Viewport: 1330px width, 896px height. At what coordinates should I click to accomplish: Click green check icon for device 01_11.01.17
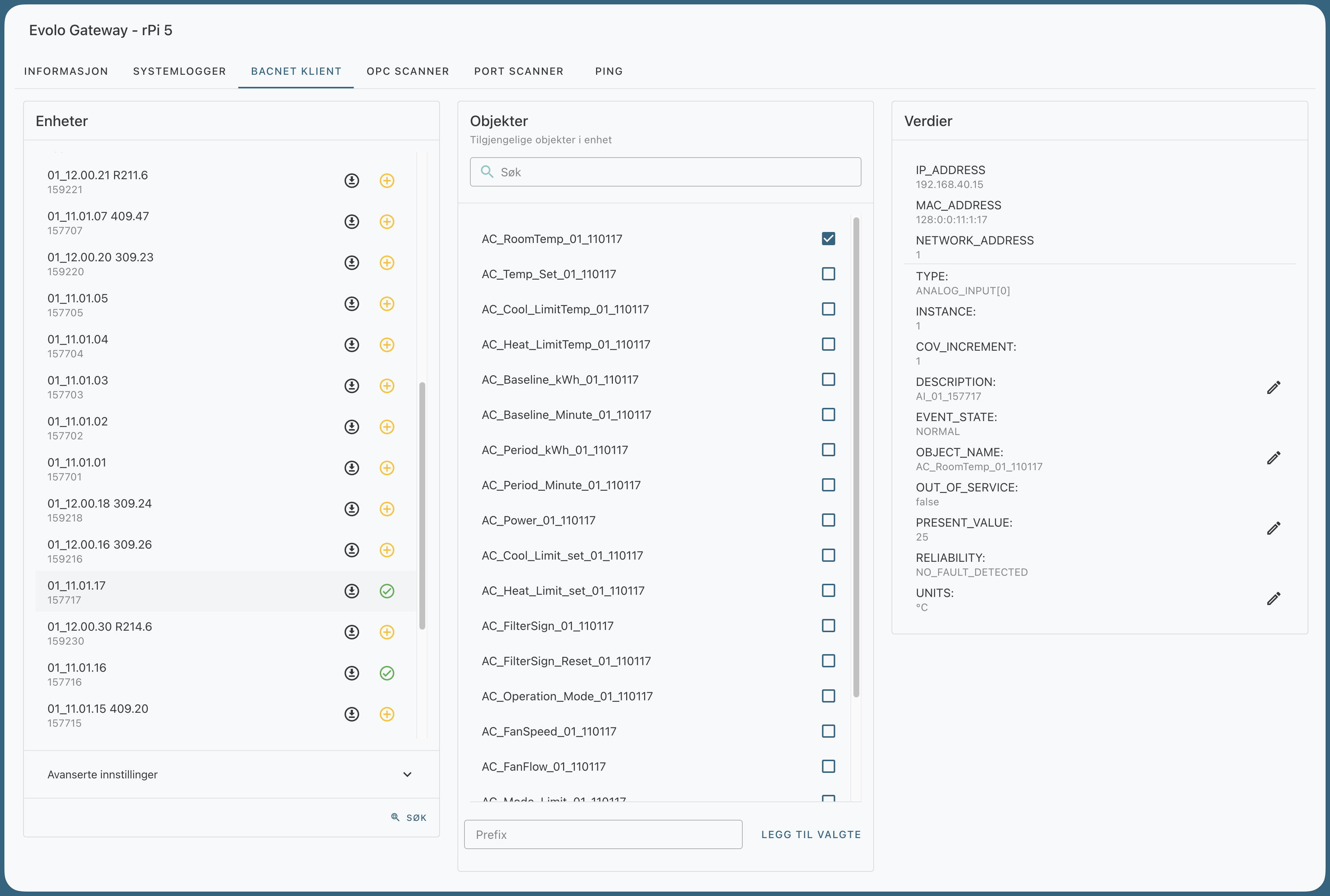coord(387,591)
